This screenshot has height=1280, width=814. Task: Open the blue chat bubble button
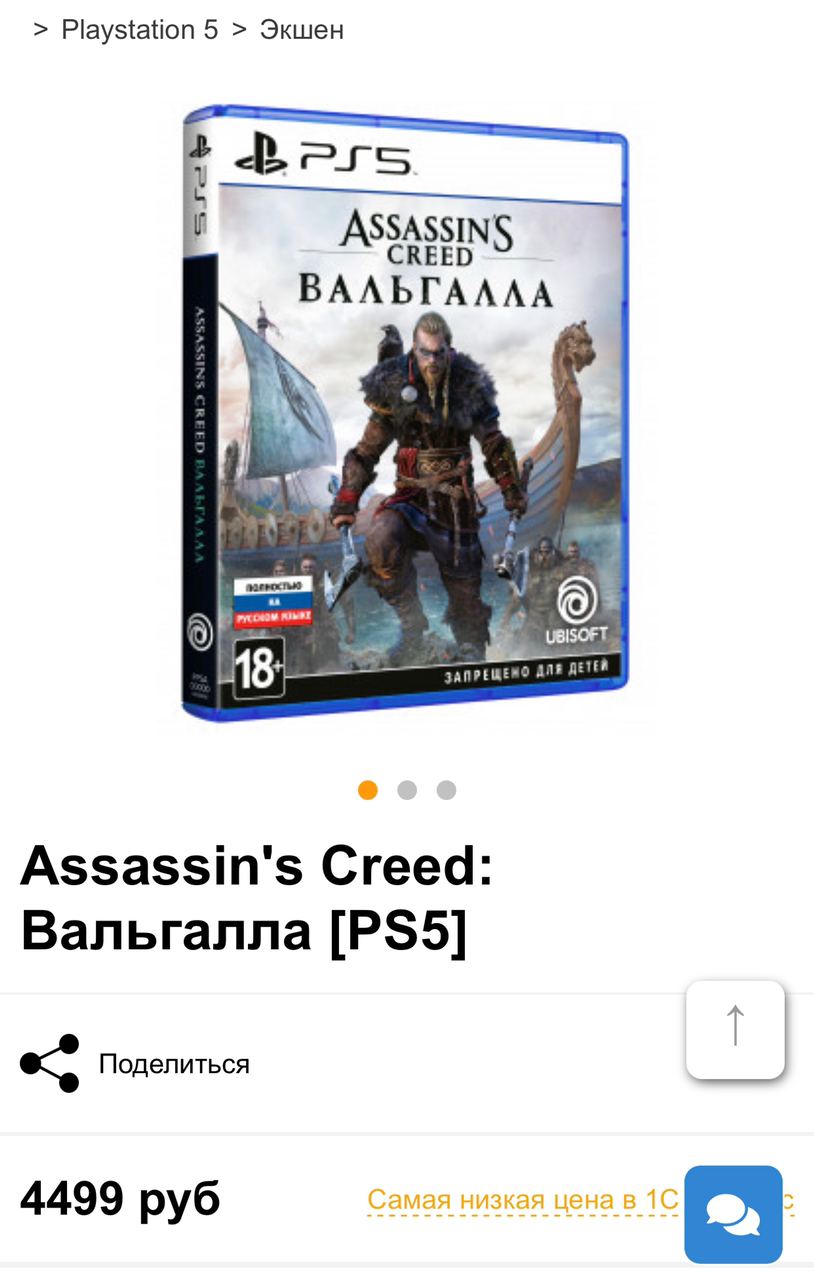click(x=733, y=1214)
